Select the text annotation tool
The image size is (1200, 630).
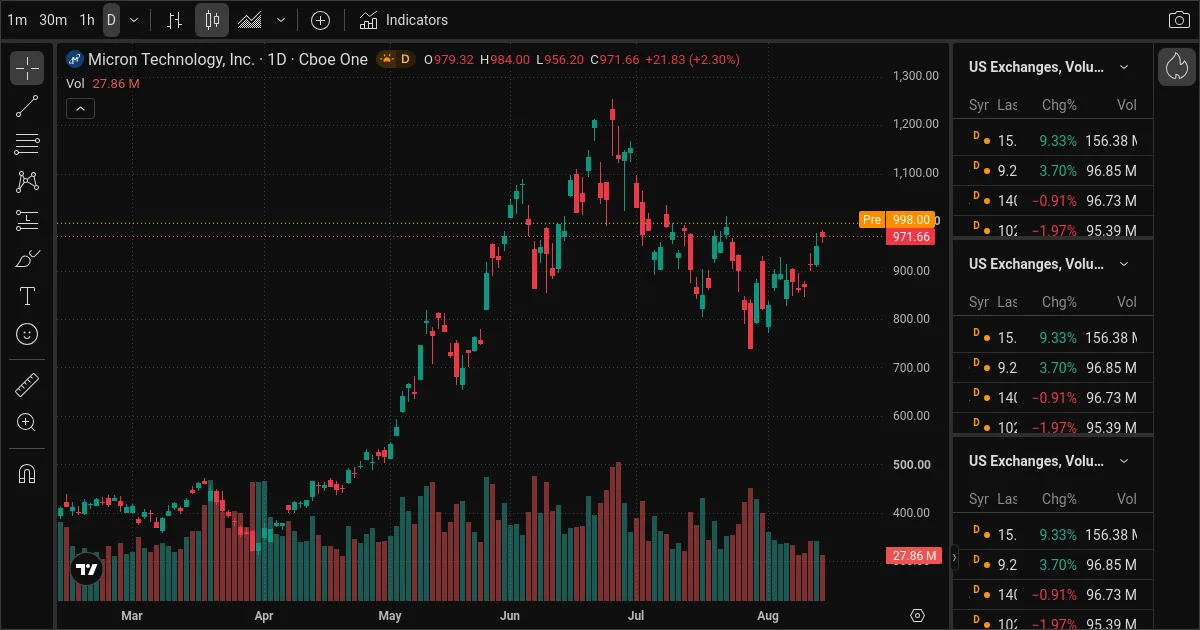[27, 296]
